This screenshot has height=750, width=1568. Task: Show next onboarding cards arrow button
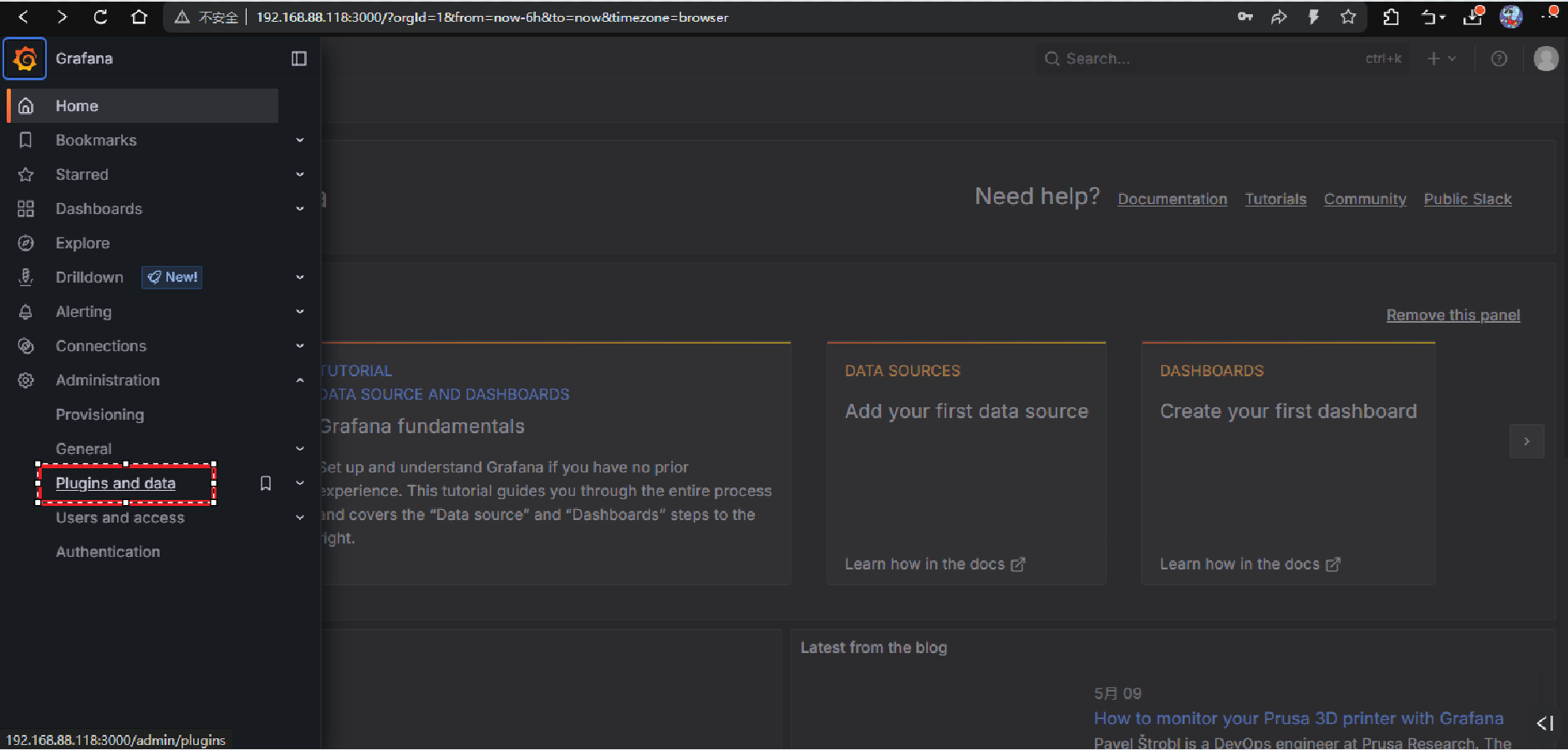pos(1526,441)
